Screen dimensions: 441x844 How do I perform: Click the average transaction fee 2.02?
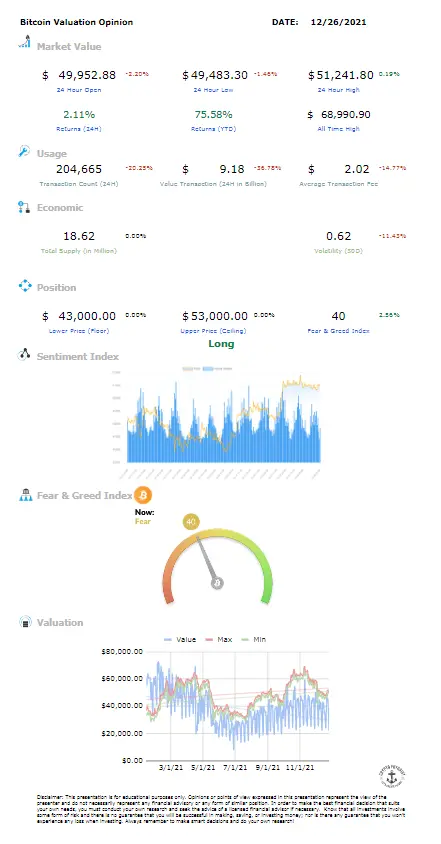tap(357, 169)
